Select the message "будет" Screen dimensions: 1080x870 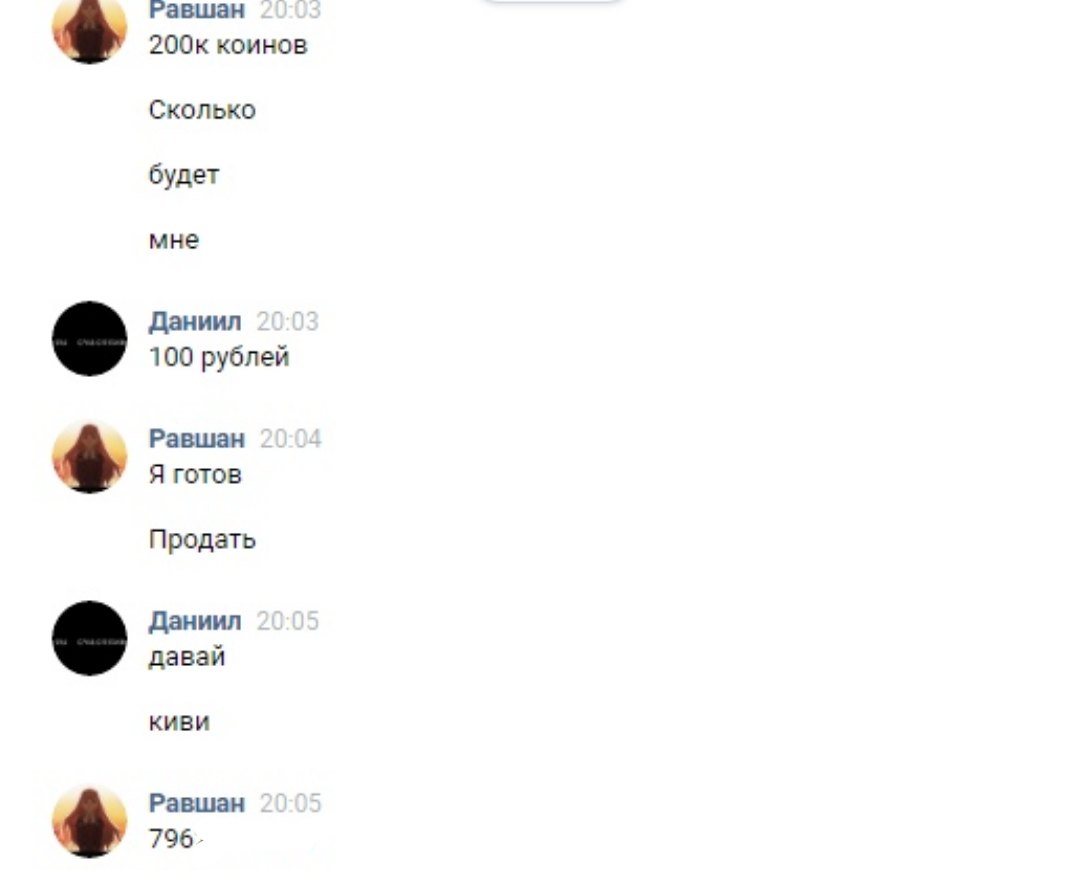pyautogui.click(x=184, y=175)
